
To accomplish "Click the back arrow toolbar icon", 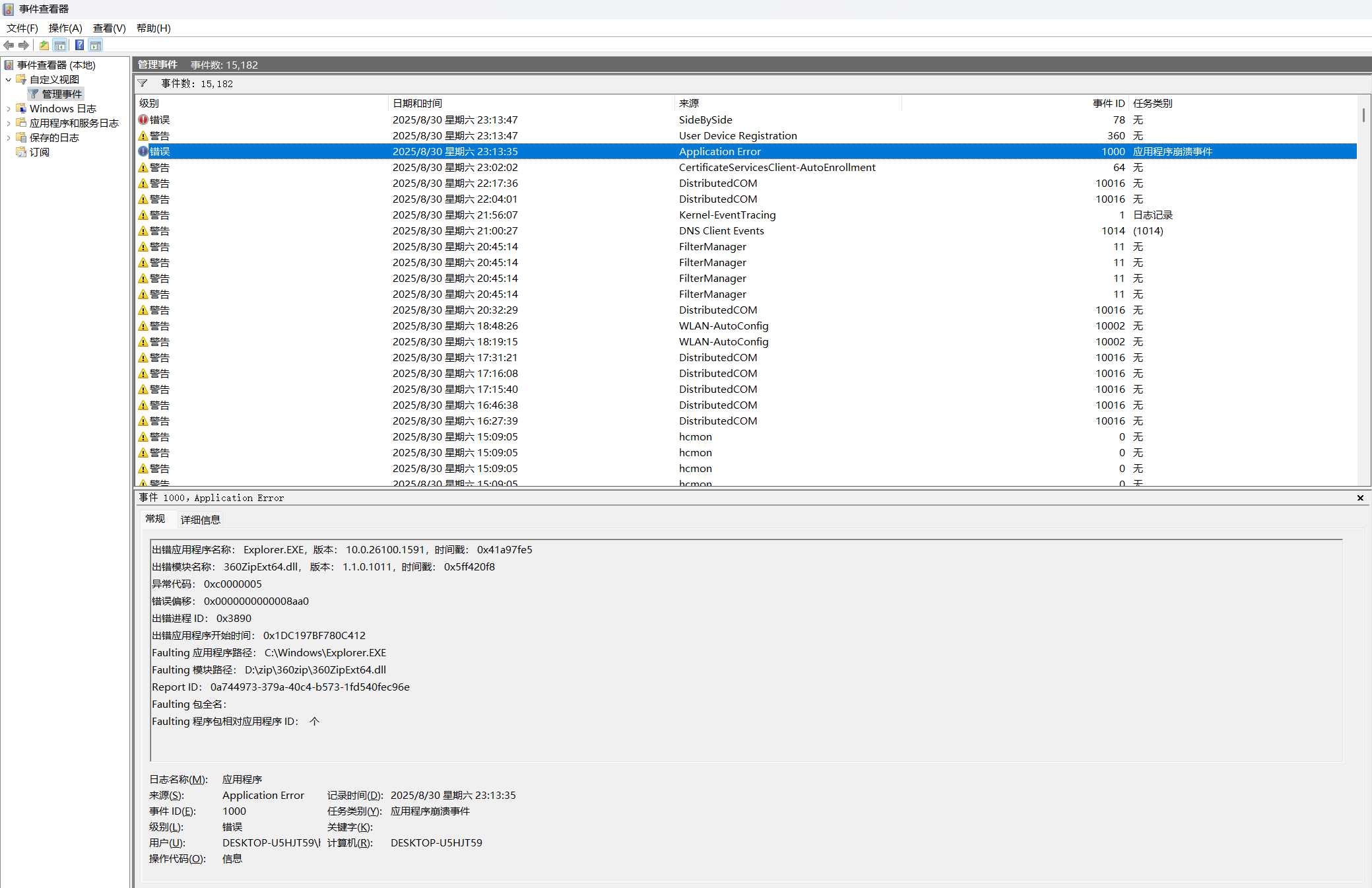I will click(x=9, y=45).
